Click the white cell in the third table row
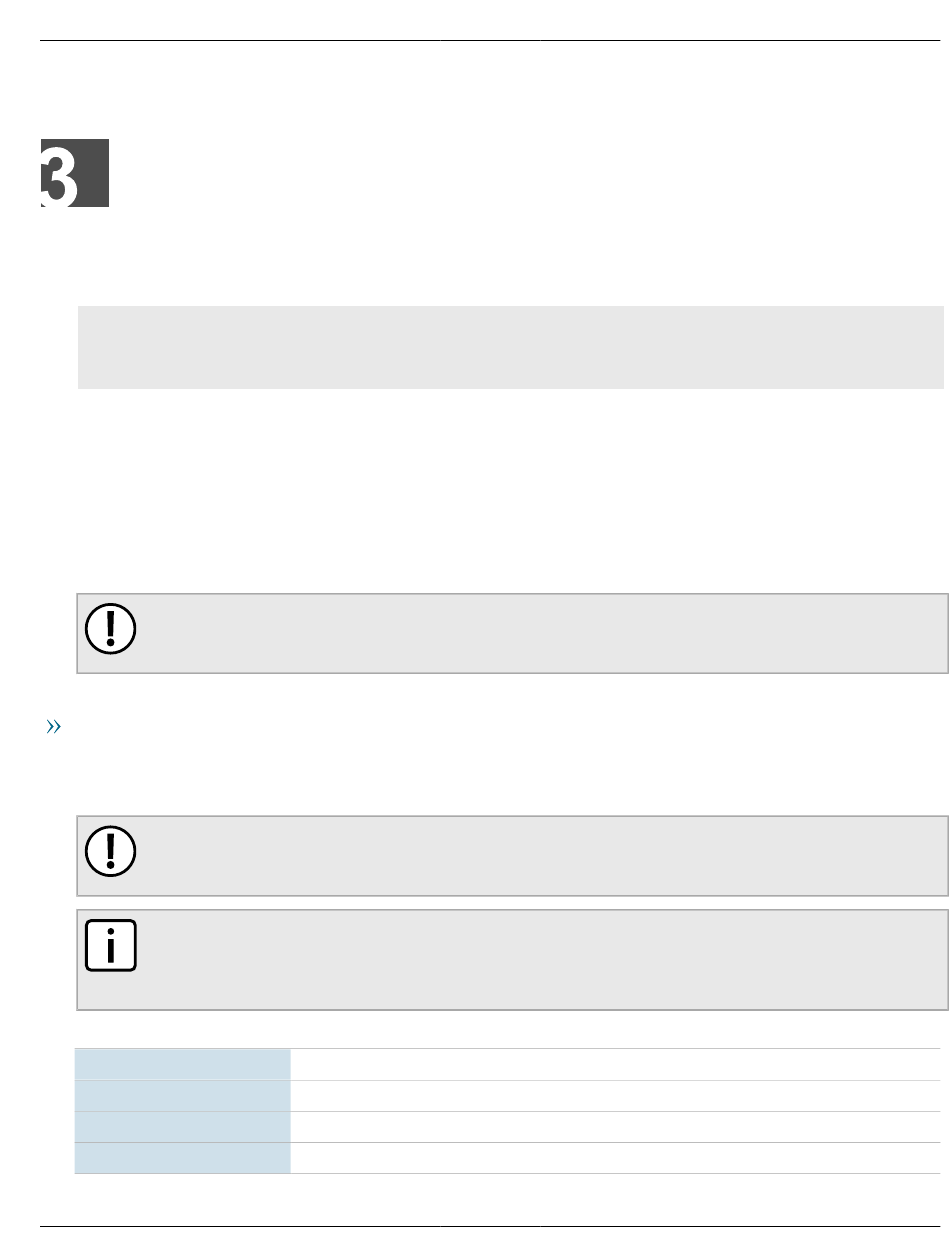 click(x=615, y=1126)
